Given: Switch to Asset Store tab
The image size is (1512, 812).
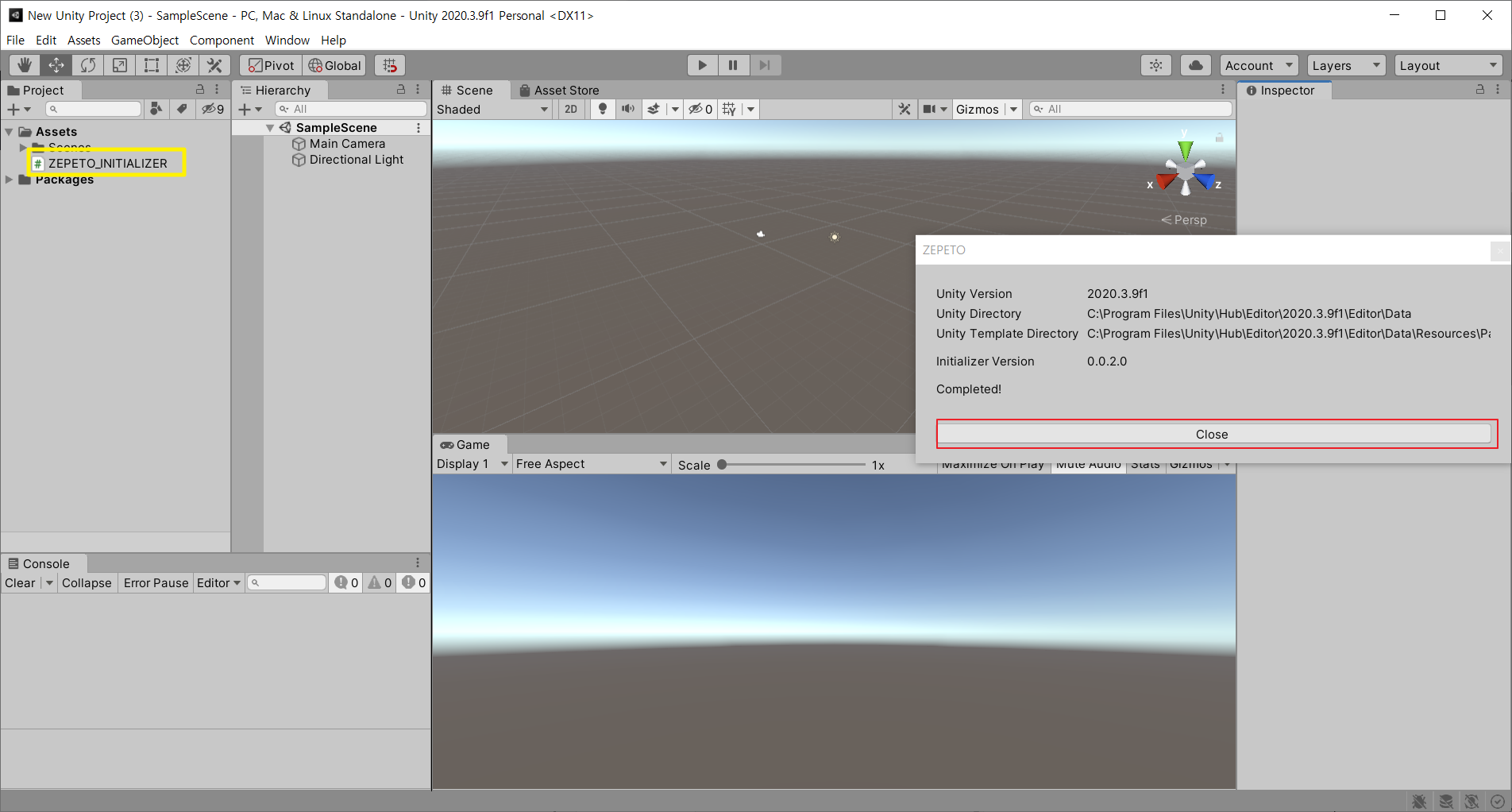Looking at the screenshot, I should point(559,90).
